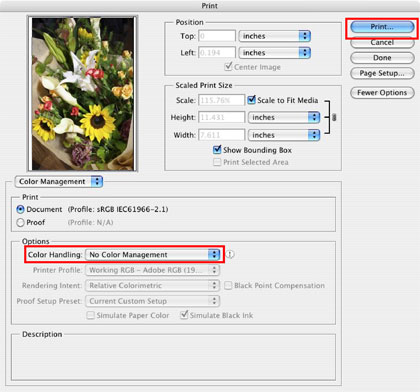Click the Scale percentage field
The image size is (420, 392).
(222, 100)
